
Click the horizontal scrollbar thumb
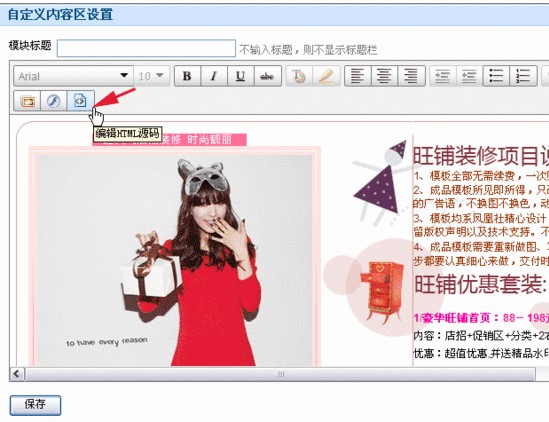point(280,374)
